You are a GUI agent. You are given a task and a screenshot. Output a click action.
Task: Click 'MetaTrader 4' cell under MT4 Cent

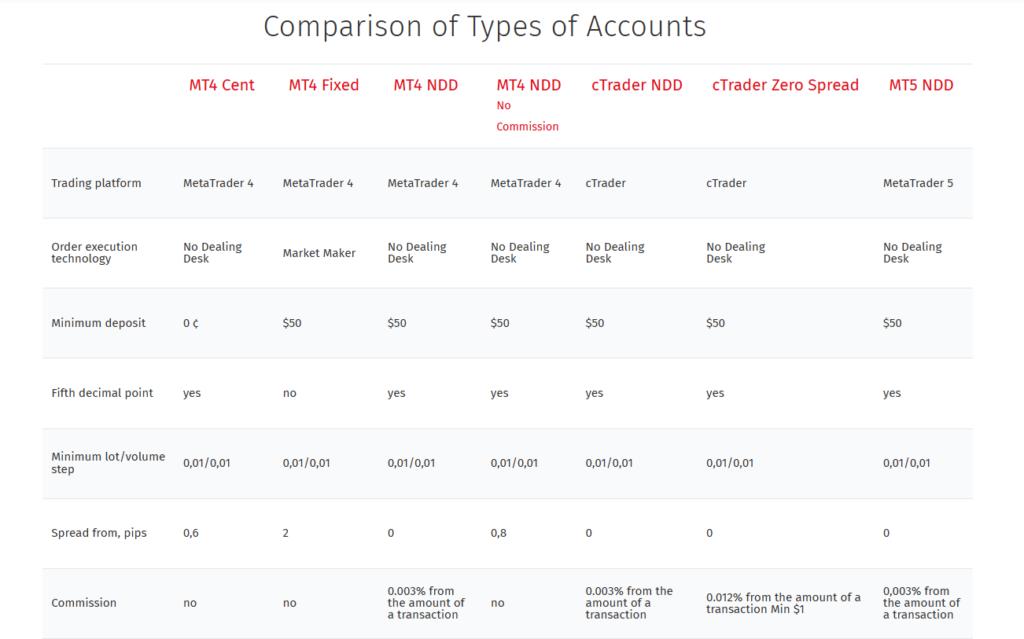(218, 183)
